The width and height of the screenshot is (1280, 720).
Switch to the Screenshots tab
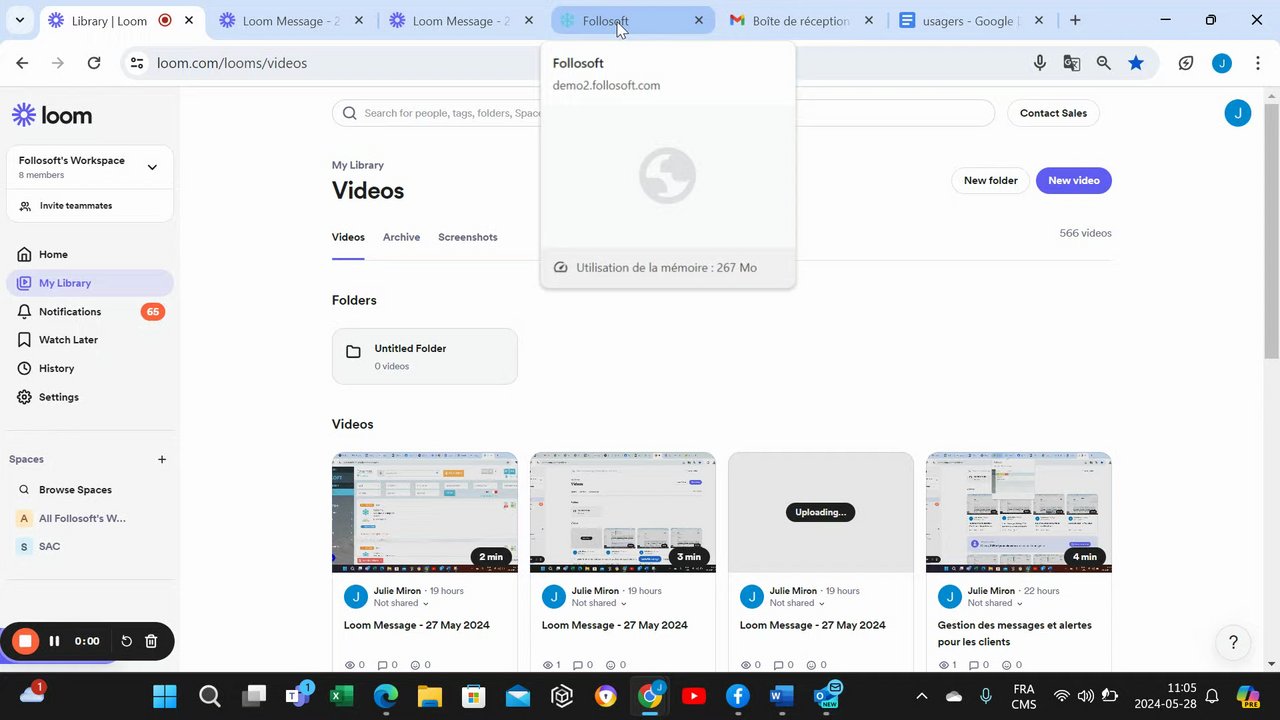click(x=468, y=237)
